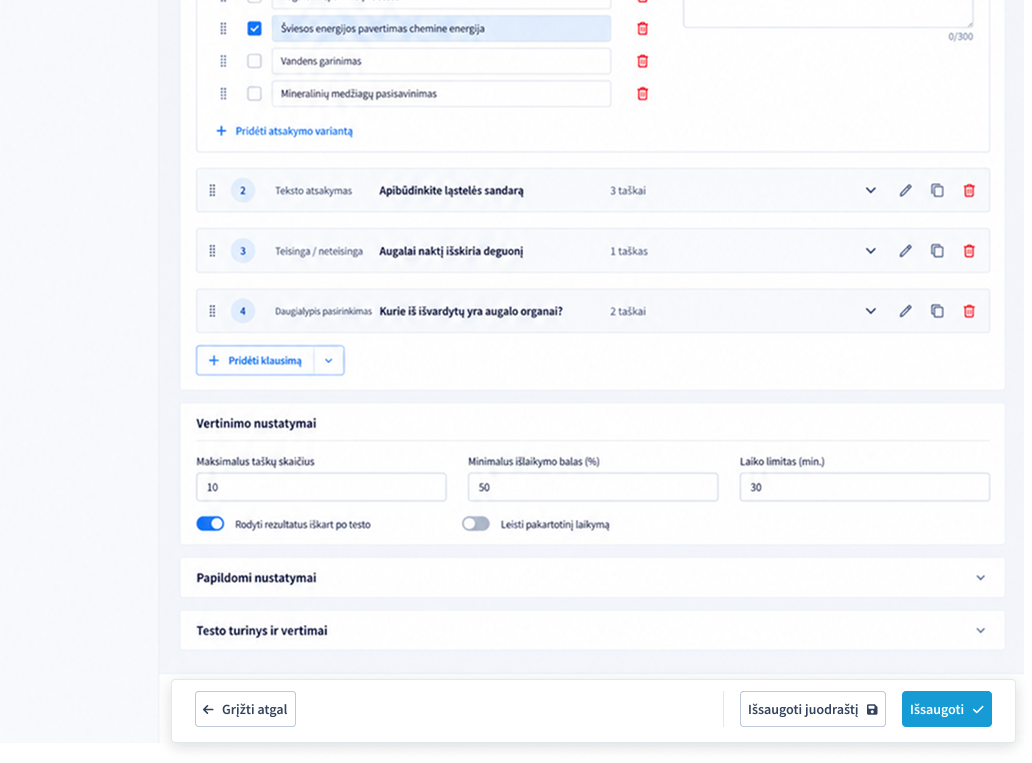Click the 'Teisinga / neteisinga' type label
The image size is (1032, 763).
click(319, 251)
